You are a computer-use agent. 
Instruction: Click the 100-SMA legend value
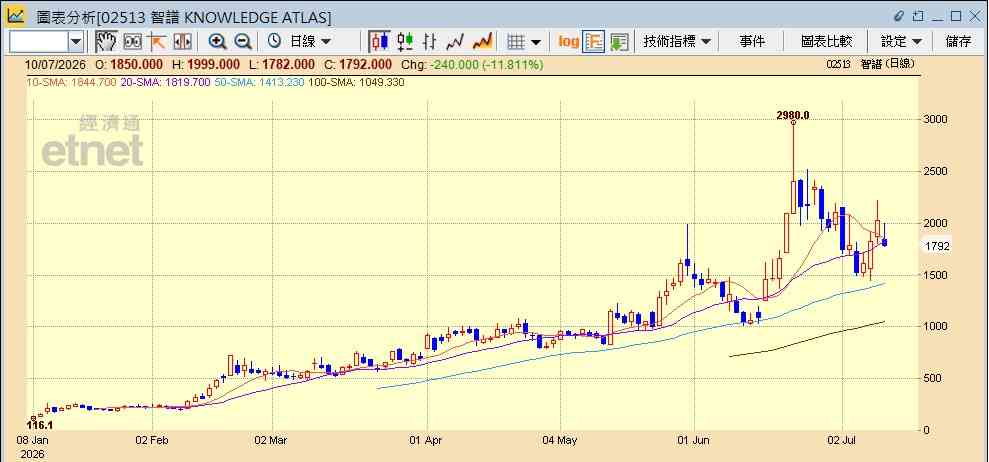[x=356, y=82]
